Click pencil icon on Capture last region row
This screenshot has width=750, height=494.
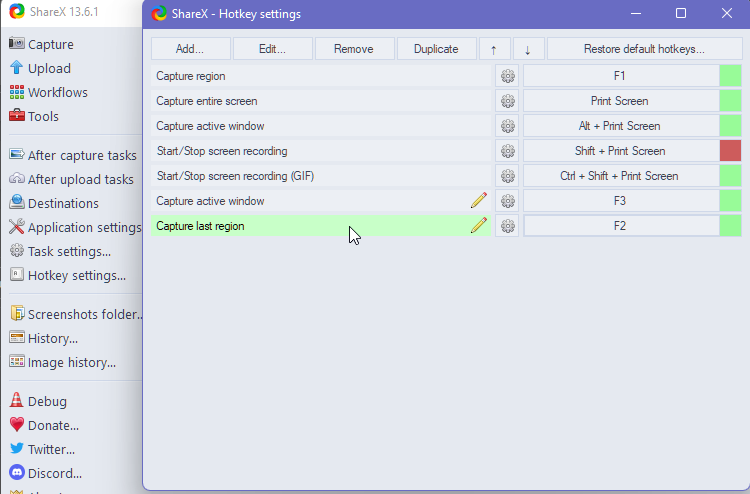[479, 225]
